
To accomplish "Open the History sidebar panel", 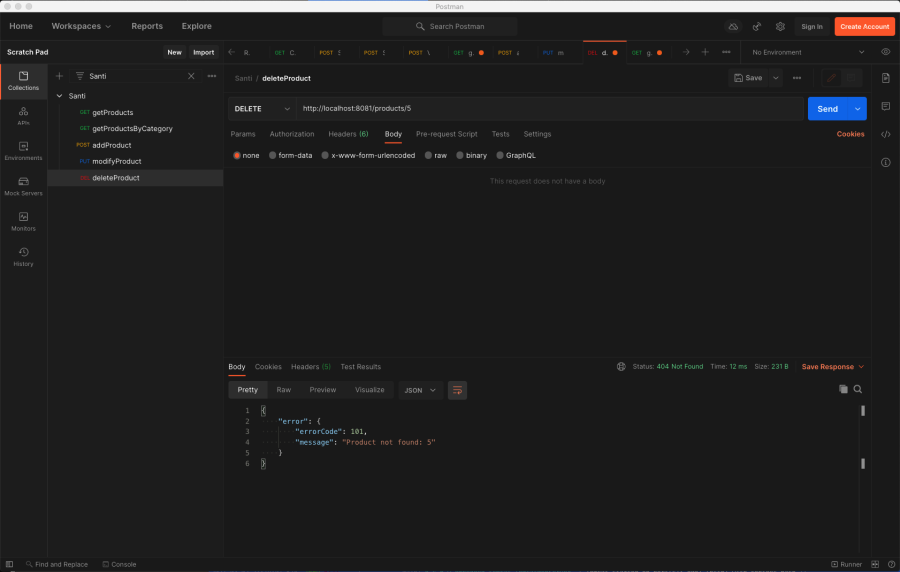I will coord(23,256).
